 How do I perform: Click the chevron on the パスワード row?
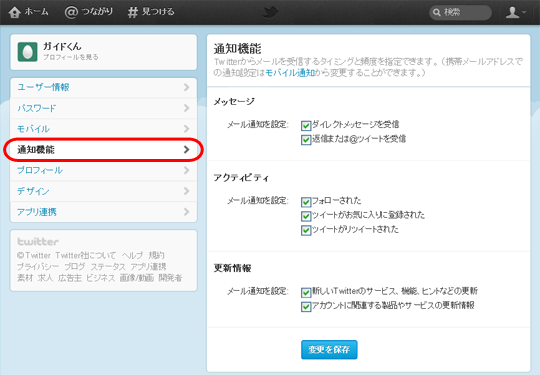(187, 108)
